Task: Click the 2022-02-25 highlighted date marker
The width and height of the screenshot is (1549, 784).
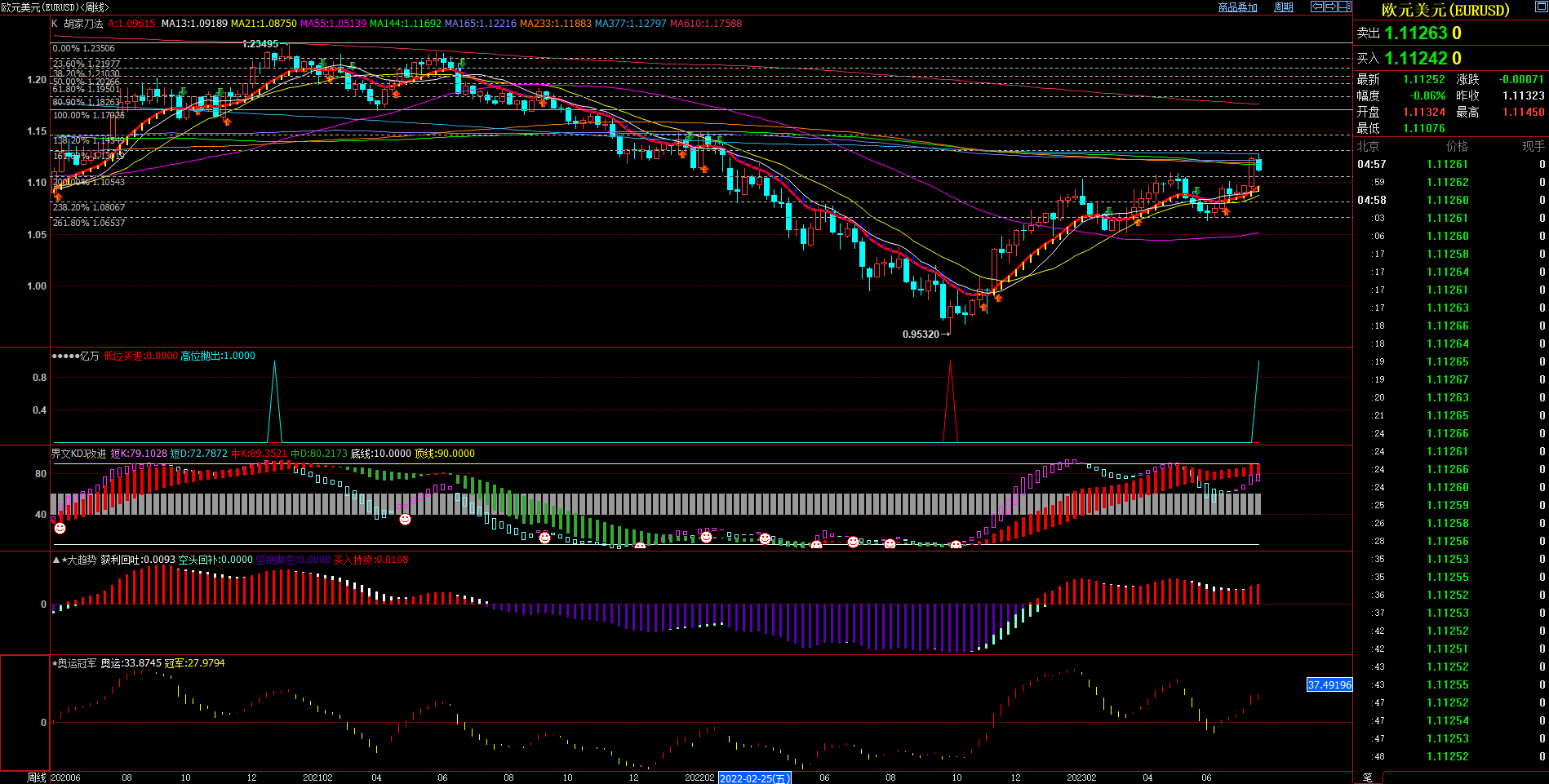Action: click(754, 778)
